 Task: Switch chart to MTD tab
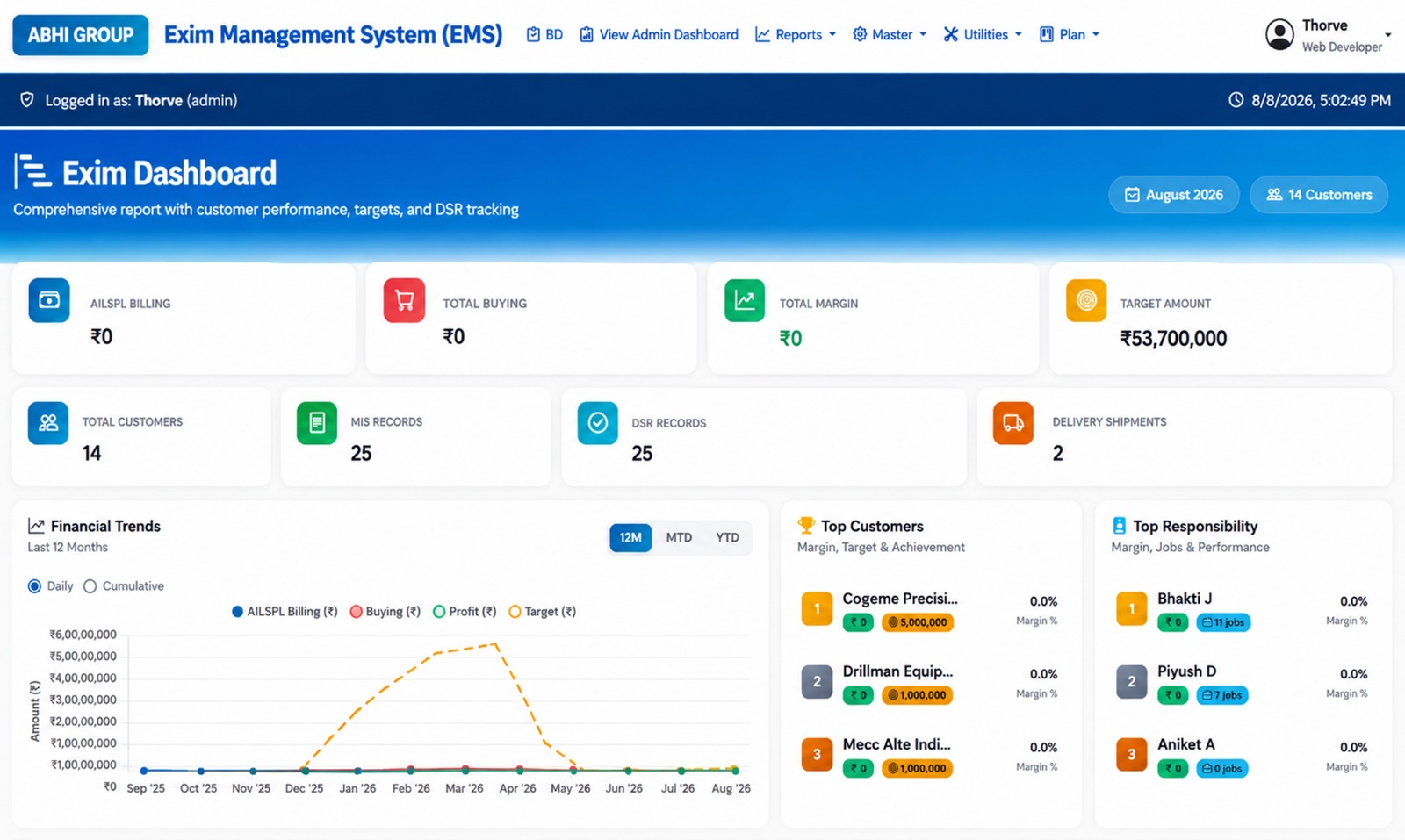[679, 537]
